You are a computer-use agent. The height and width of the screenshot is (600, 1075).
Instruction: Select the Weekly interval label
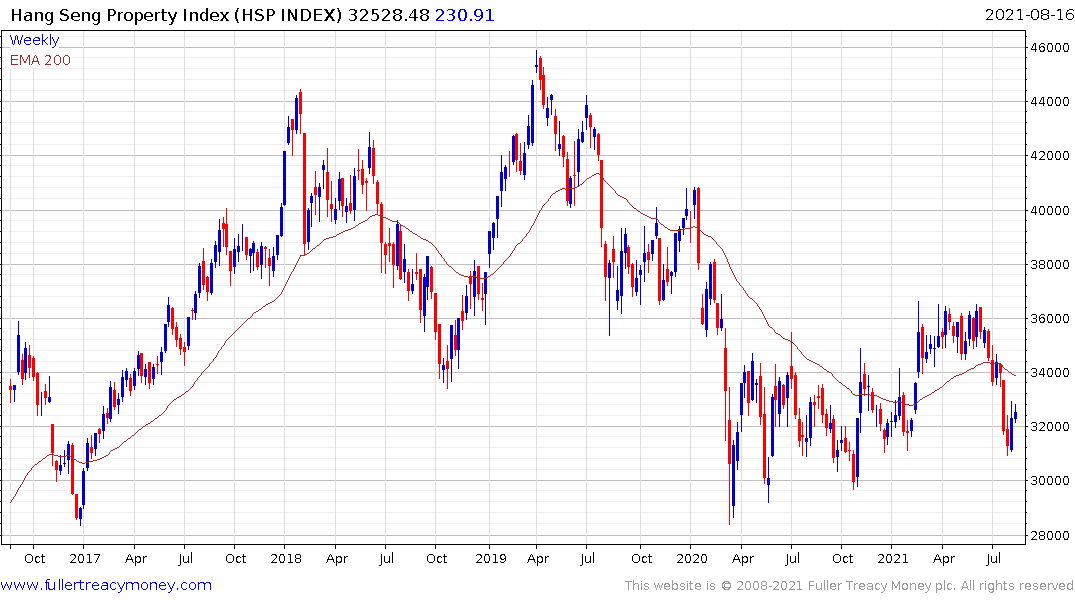point(34,40)
